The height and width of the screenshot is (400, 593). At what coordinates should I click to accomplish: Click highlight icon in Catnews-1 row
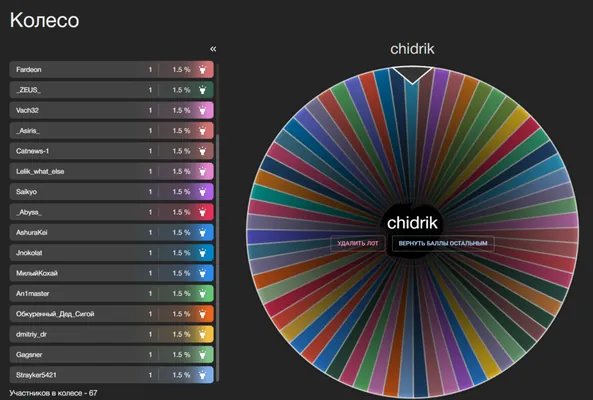click(202, 151)
